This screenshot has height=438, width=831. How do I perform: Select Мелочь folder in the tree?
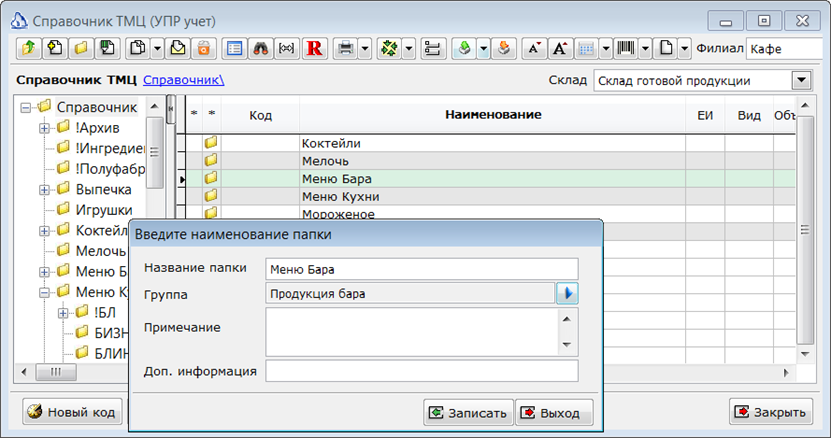click(x=101, y=251)
